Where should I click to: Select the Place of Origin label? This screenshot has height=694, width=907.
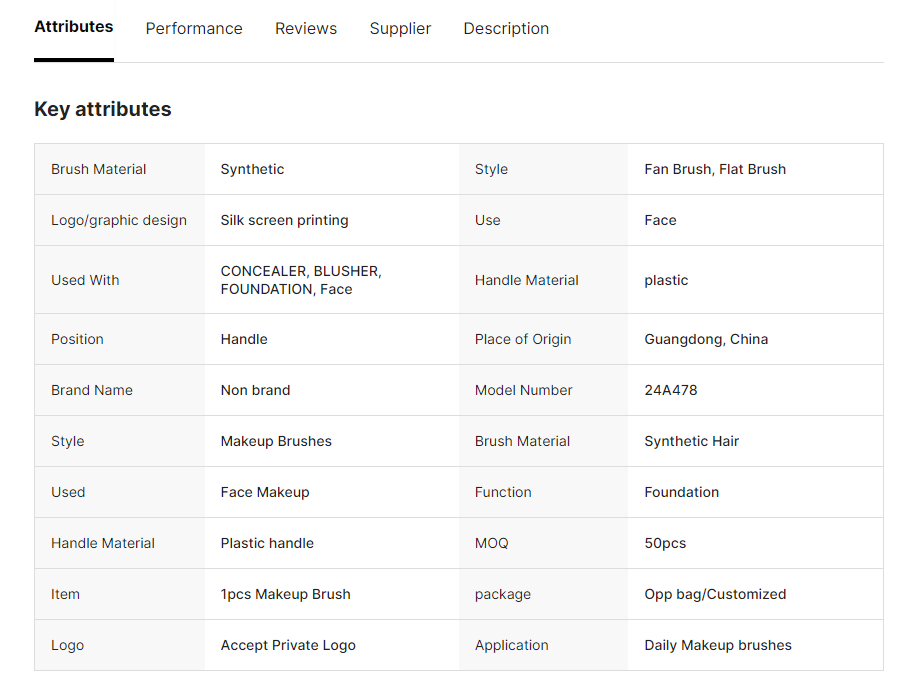pos(523,339)
